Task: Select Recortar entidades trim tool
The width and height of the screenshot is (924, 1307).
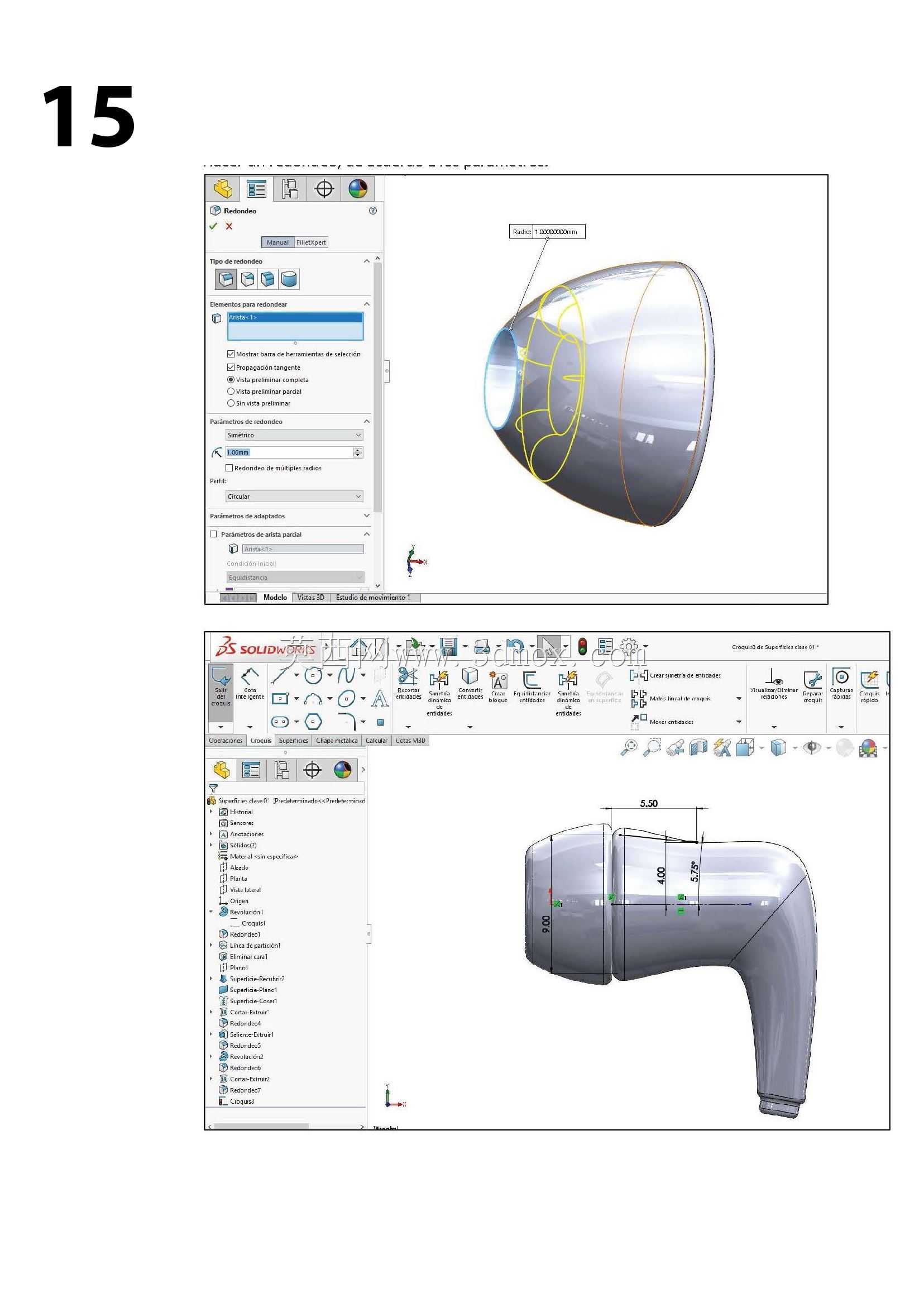Action: [409, 683]
